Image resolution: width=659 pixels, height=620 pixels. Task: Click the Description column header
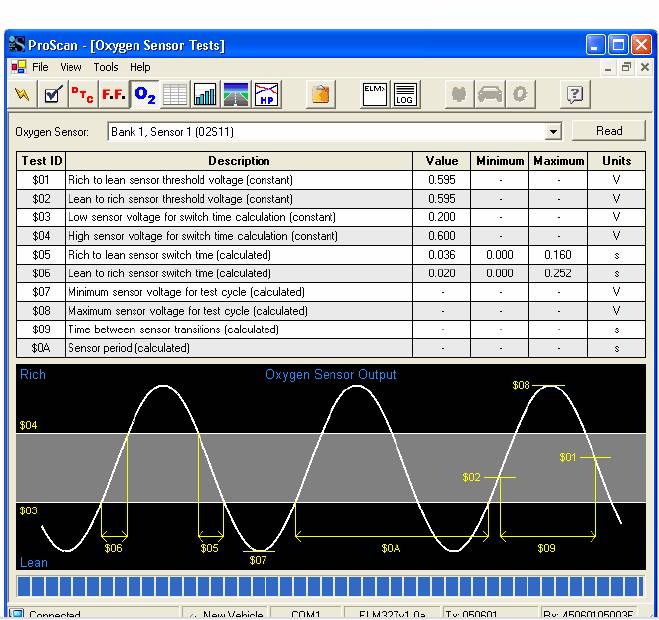(x=239, y=161)
